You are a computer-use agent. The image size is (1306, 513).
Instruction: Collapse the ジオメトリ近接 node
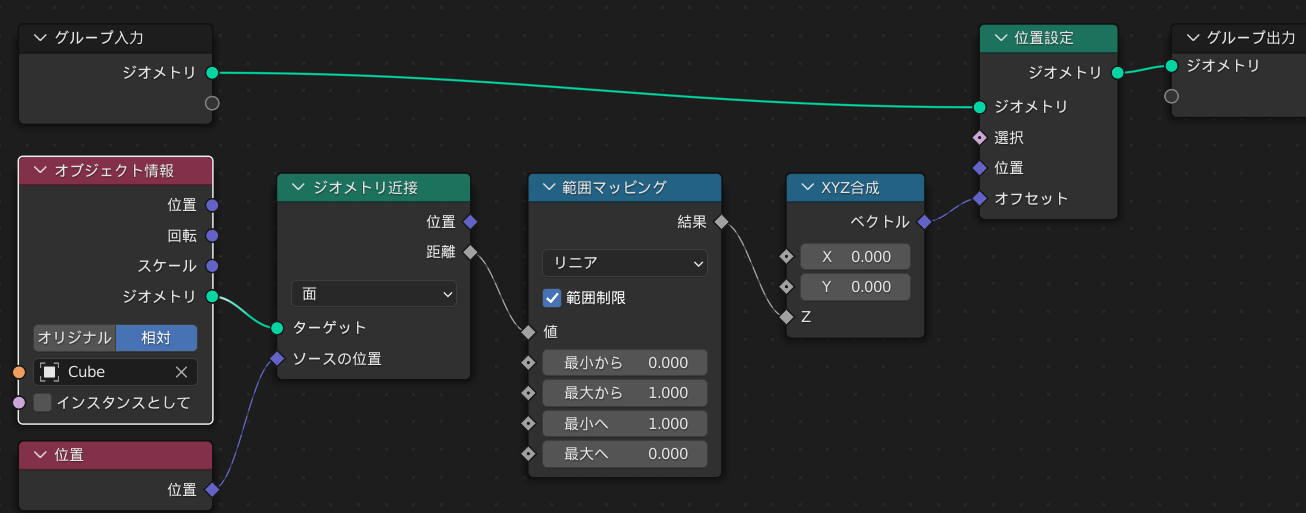pyautogui.click(x=298, y=187)
